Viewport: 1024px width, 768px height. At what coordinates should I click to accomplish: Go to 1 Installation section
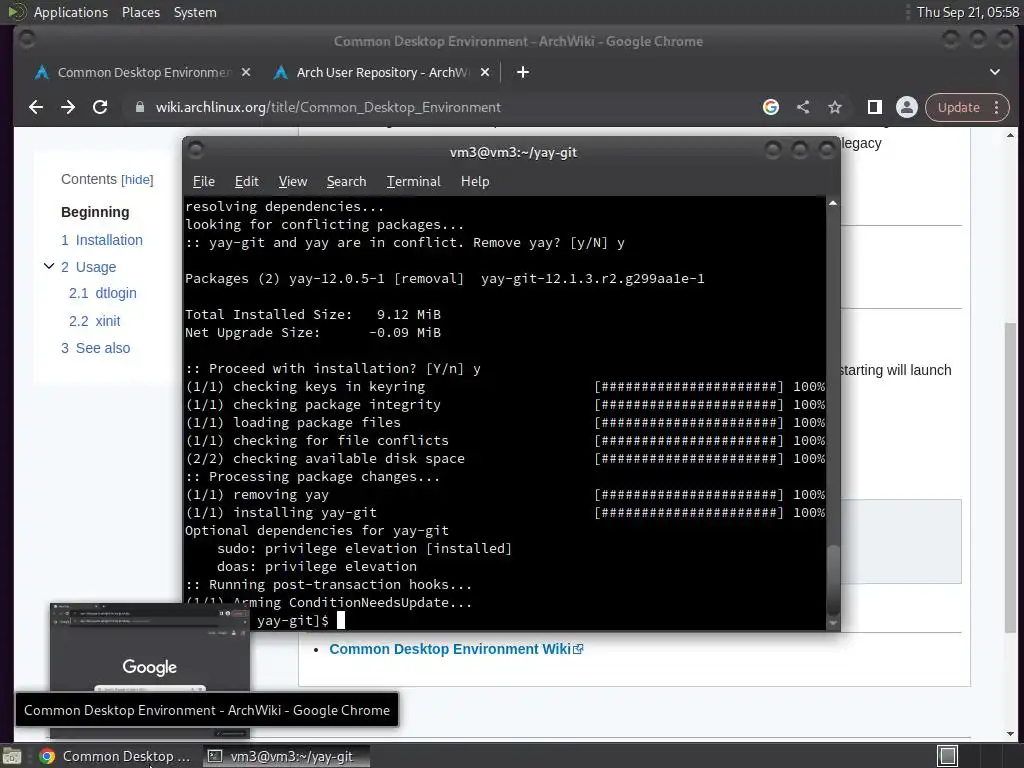(102, 240)
